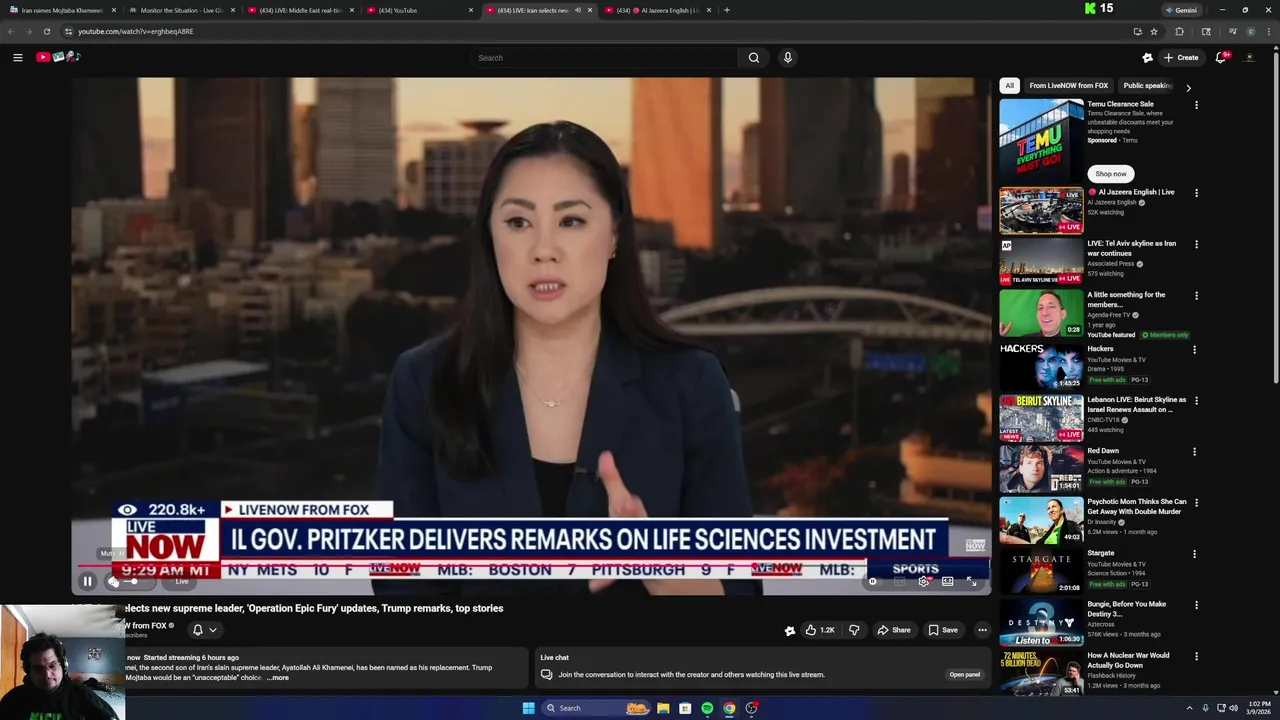Reload the page in the browser
1280x720 pixels.
[46, 31]
